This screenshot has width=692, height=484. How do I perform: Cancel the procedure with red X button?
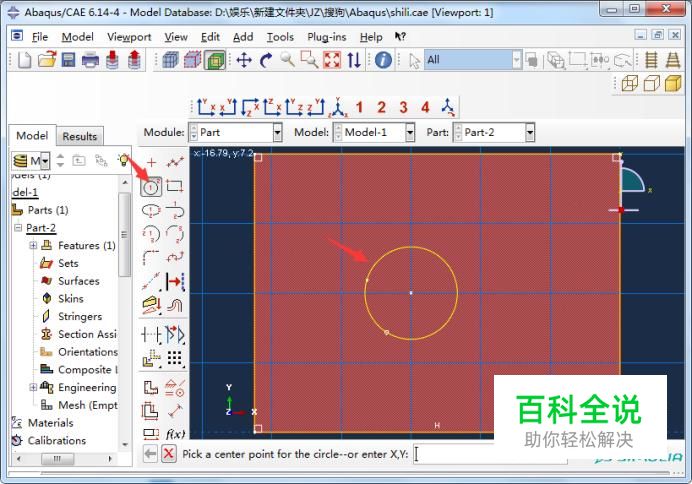click(x=169, y=454)
